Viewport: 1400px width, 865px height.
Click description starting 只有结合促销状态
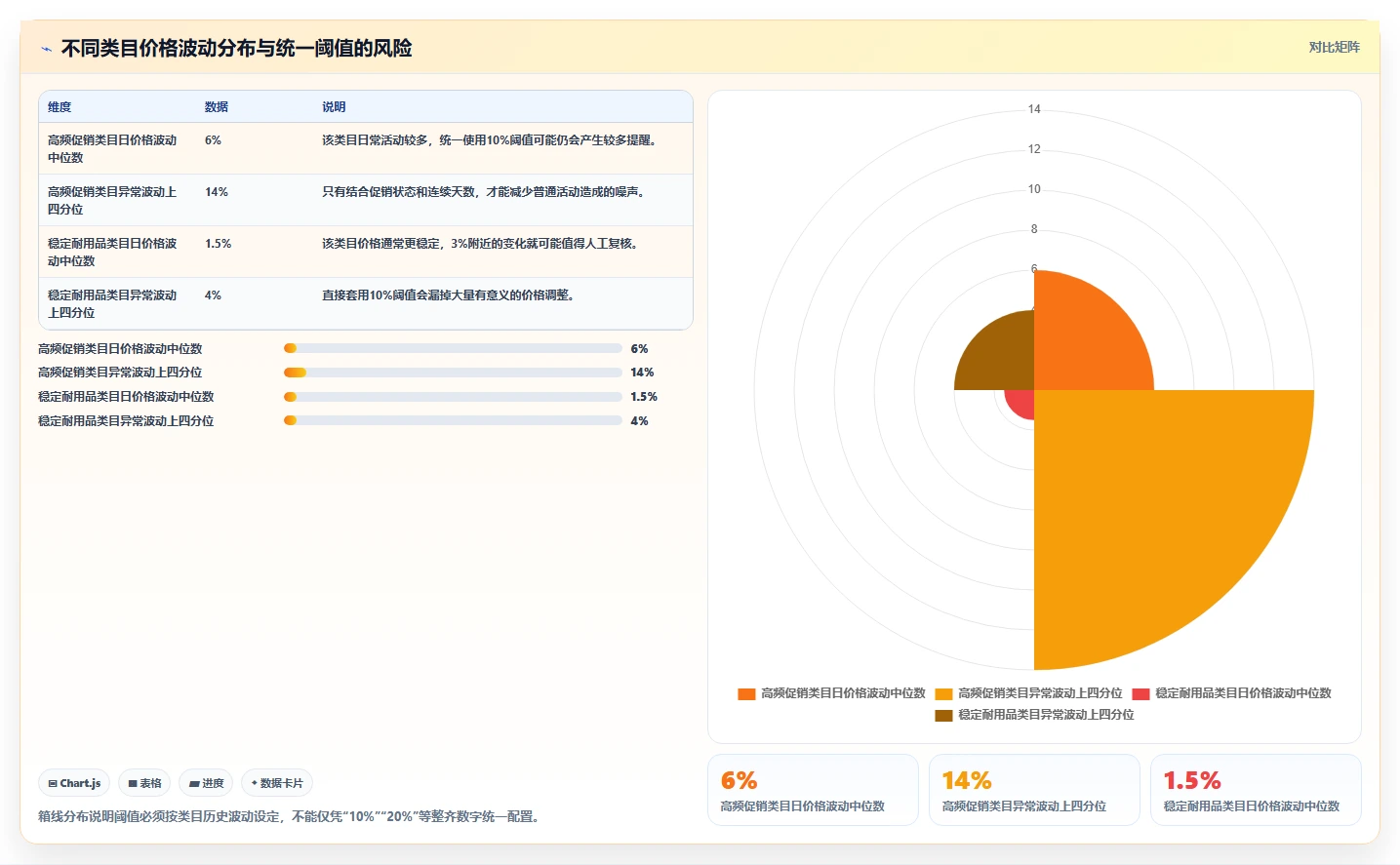click(x=486, y=192)
